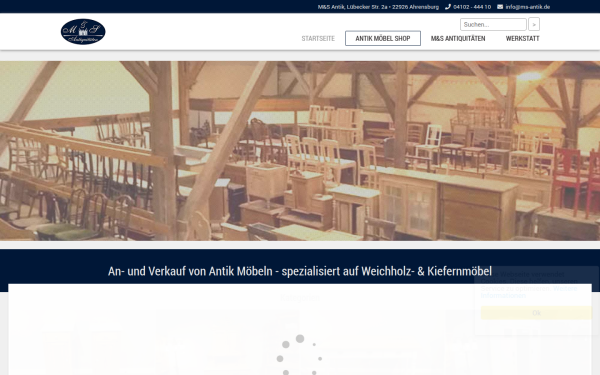Click the furniture warehouse banner image
The height and width of the screenshot is (375, 600).
click(x=300, y=151)
